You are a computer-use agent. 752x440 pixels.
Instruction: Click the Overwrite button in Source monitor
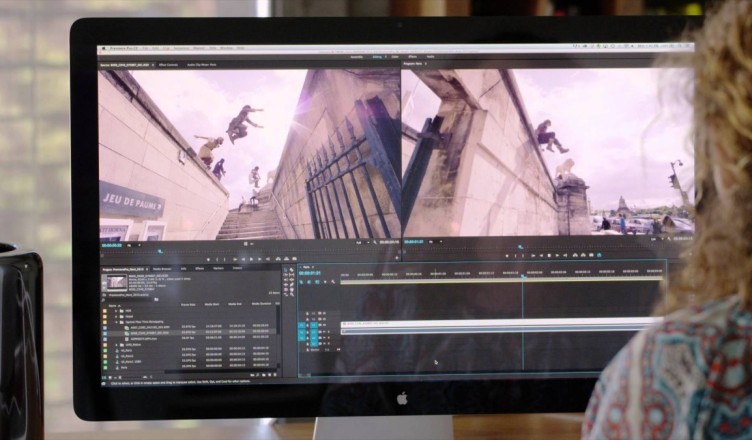click(x=286, y=259)
